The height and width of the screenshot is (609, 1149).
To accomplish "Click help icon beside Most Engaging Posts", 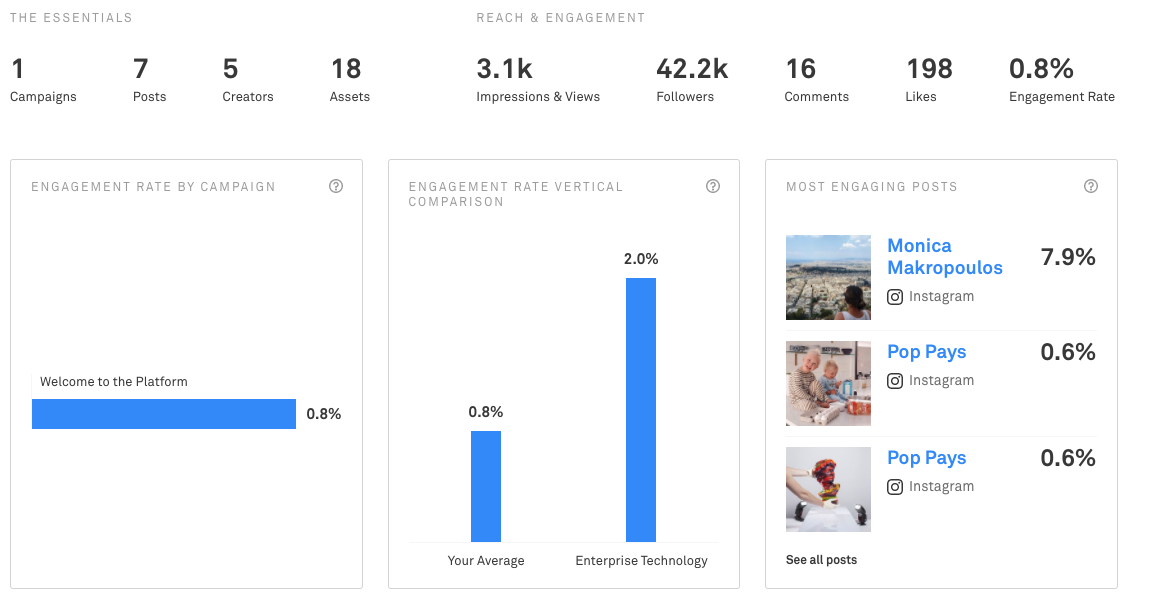I will tap(1091, 186).
